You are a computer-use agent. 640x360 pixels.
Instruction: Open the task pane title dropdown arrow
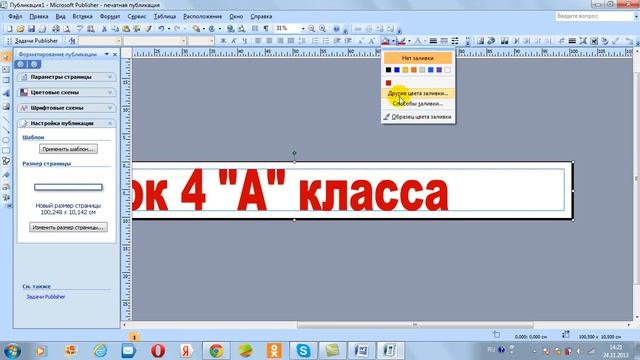pos(107,54)
